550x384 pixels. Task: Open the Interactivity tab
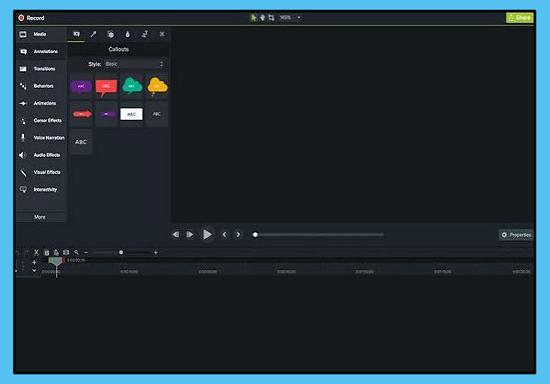(x=41, y=189)
